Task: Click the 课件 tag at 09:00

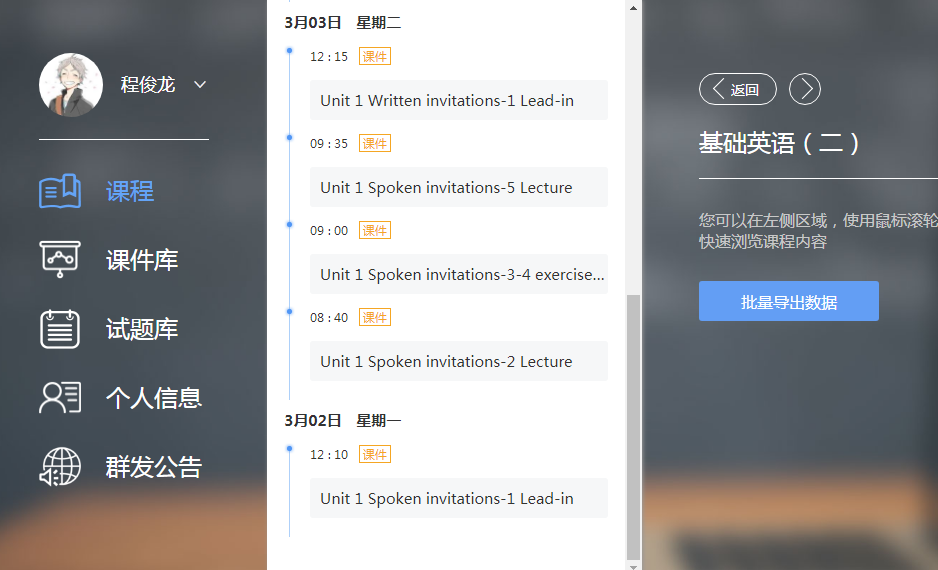Action: tap(374, 230)
